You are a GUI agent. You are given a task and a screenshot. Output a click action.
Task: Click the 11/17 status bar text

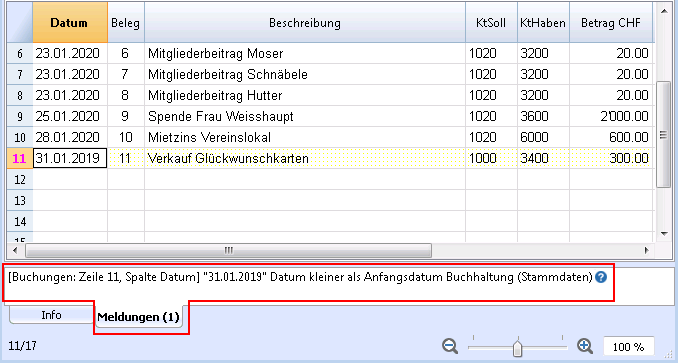(x=22, y=346)
